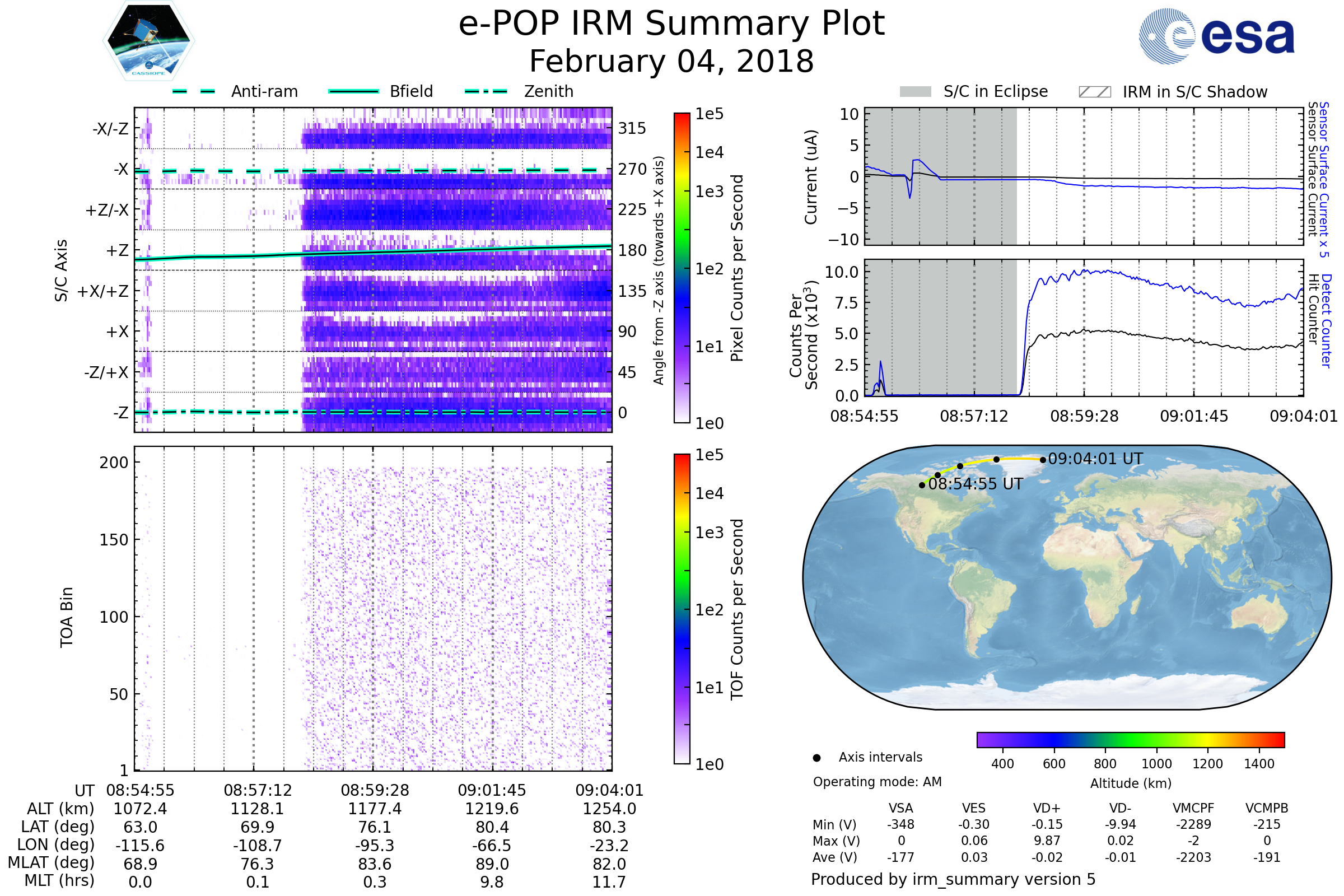Click the Altitude (km) rainbow colorbar
The width and height of the screenshot is (1344, 896).
pos(1130,739)
